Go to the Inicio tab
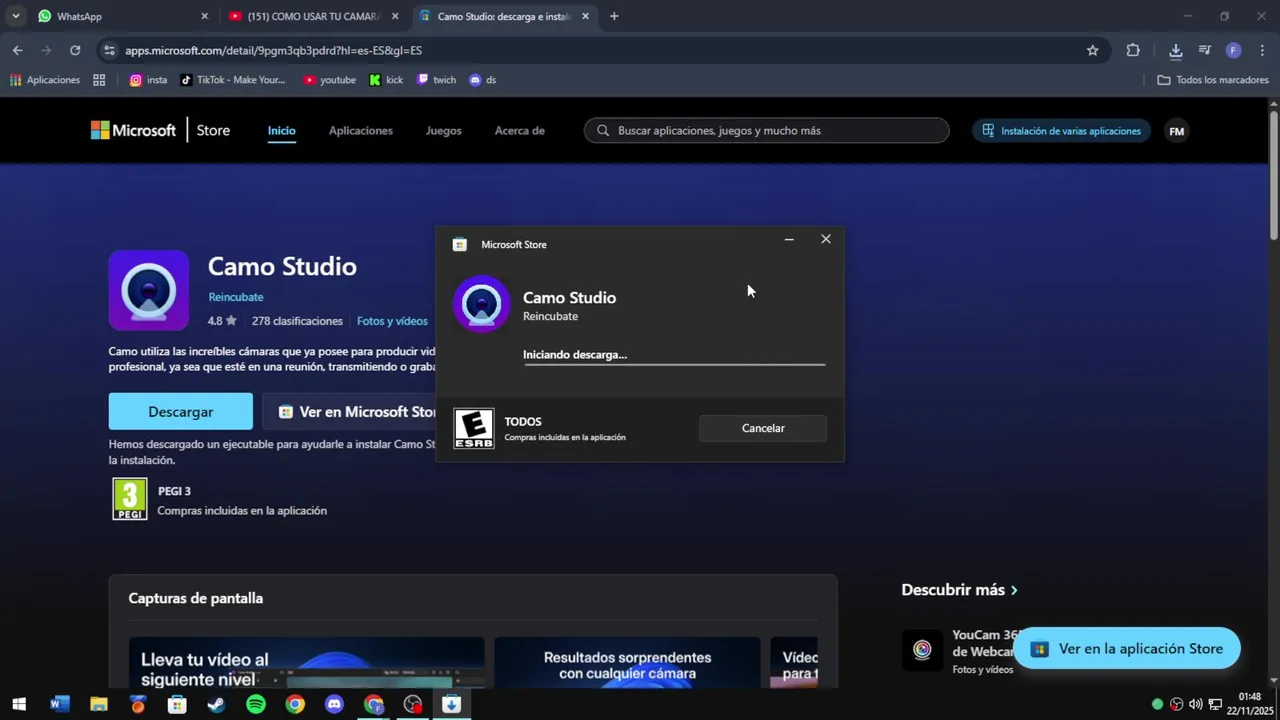Image resolution: width=1280 pixels, height=720 pixels. (x=282, y=130)
